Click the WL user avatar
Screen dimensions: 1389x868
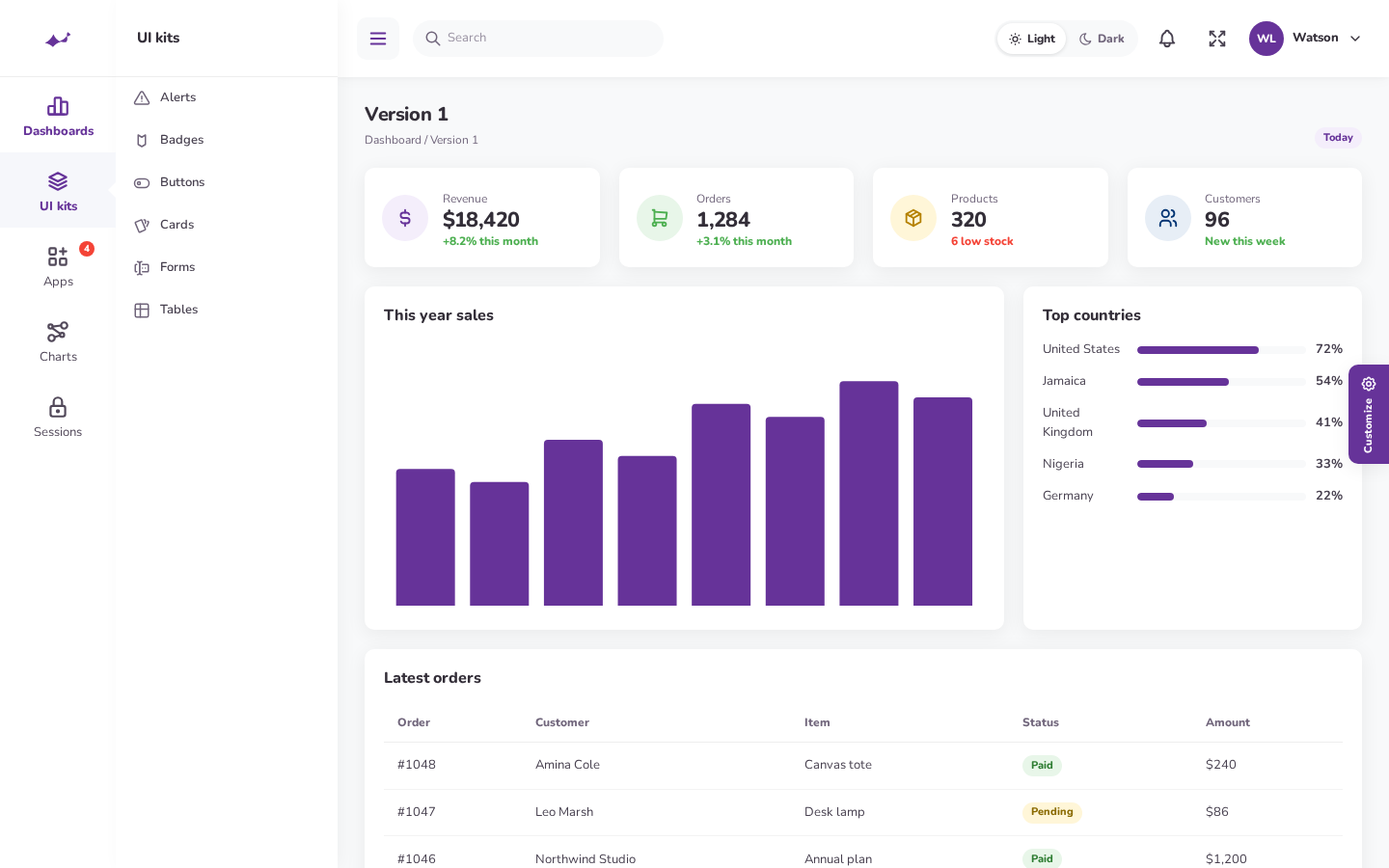pos(1266,39)
